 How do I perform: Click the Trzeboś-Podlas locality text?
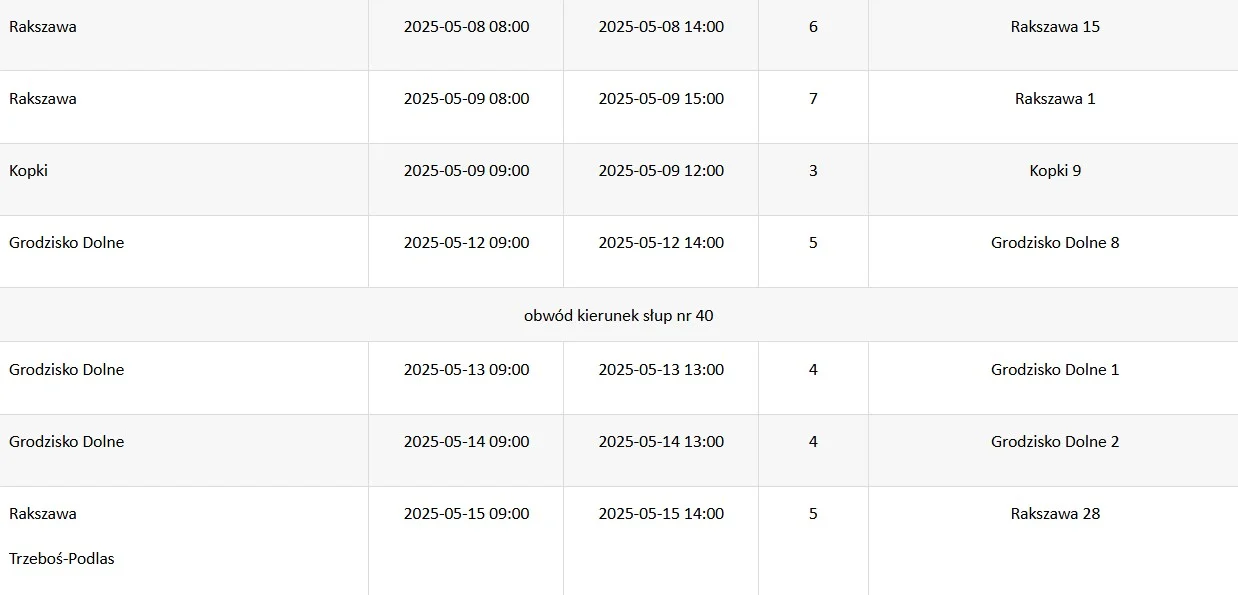(62, 559)
